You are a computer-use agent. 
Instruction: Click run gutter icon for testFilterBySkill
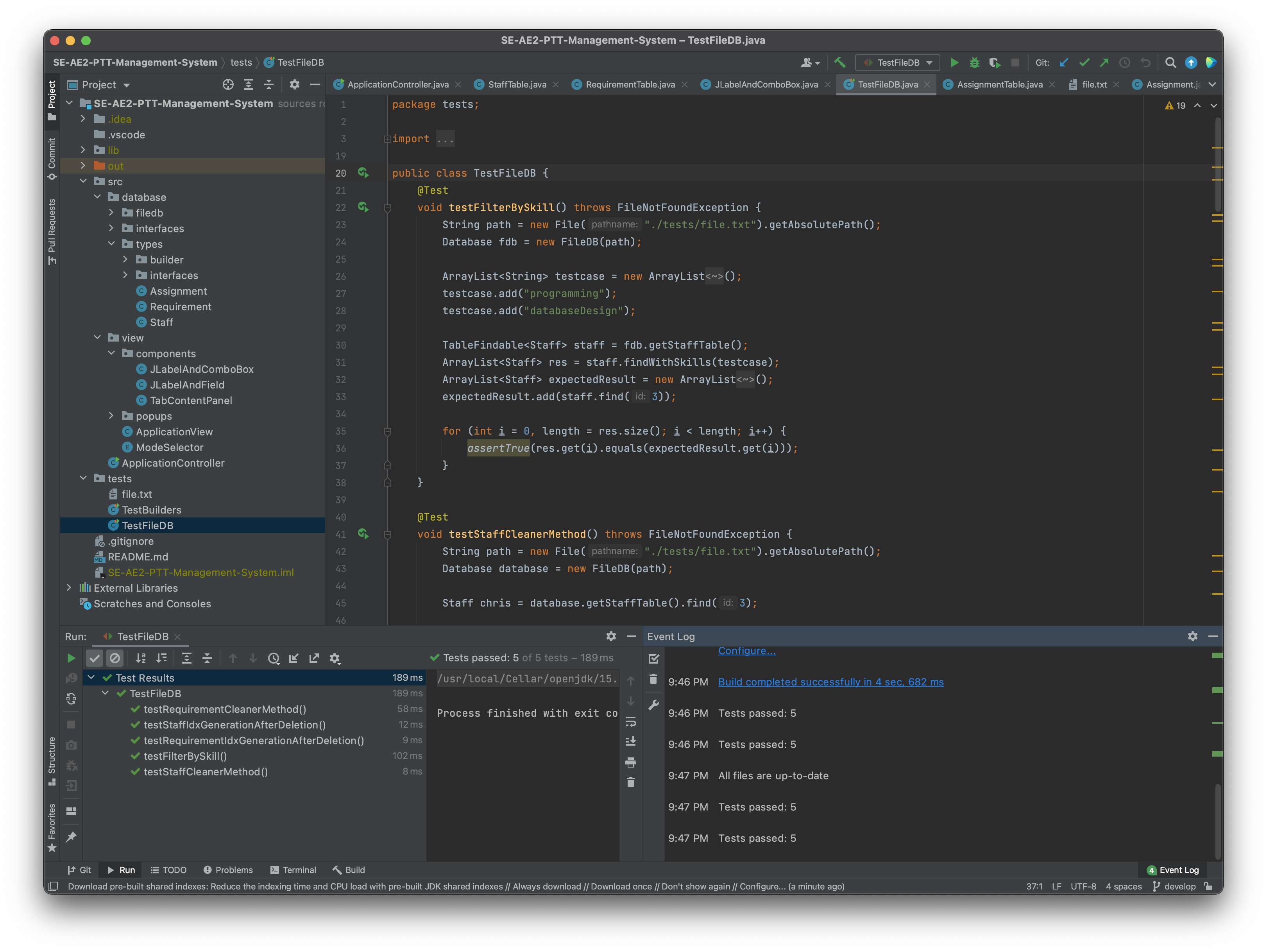click(x=363, y=207)
